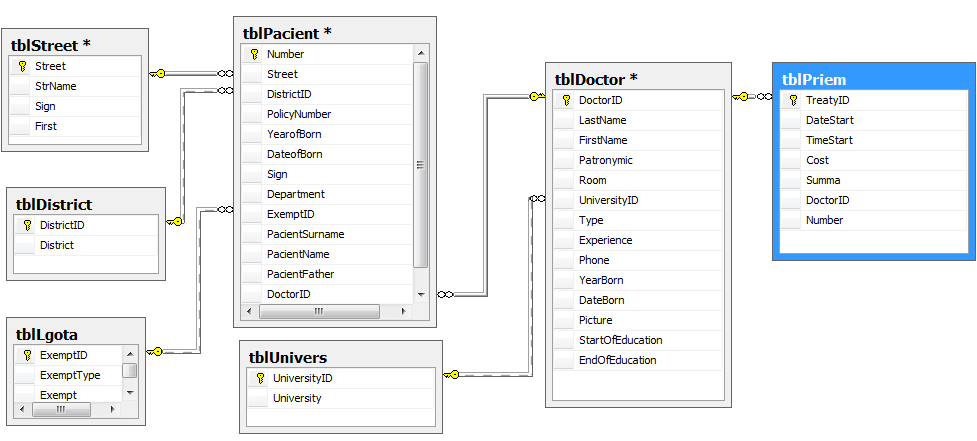Click the key icon for ExemptID in tblLgota
977x441 pixels.
coord(27,355)
